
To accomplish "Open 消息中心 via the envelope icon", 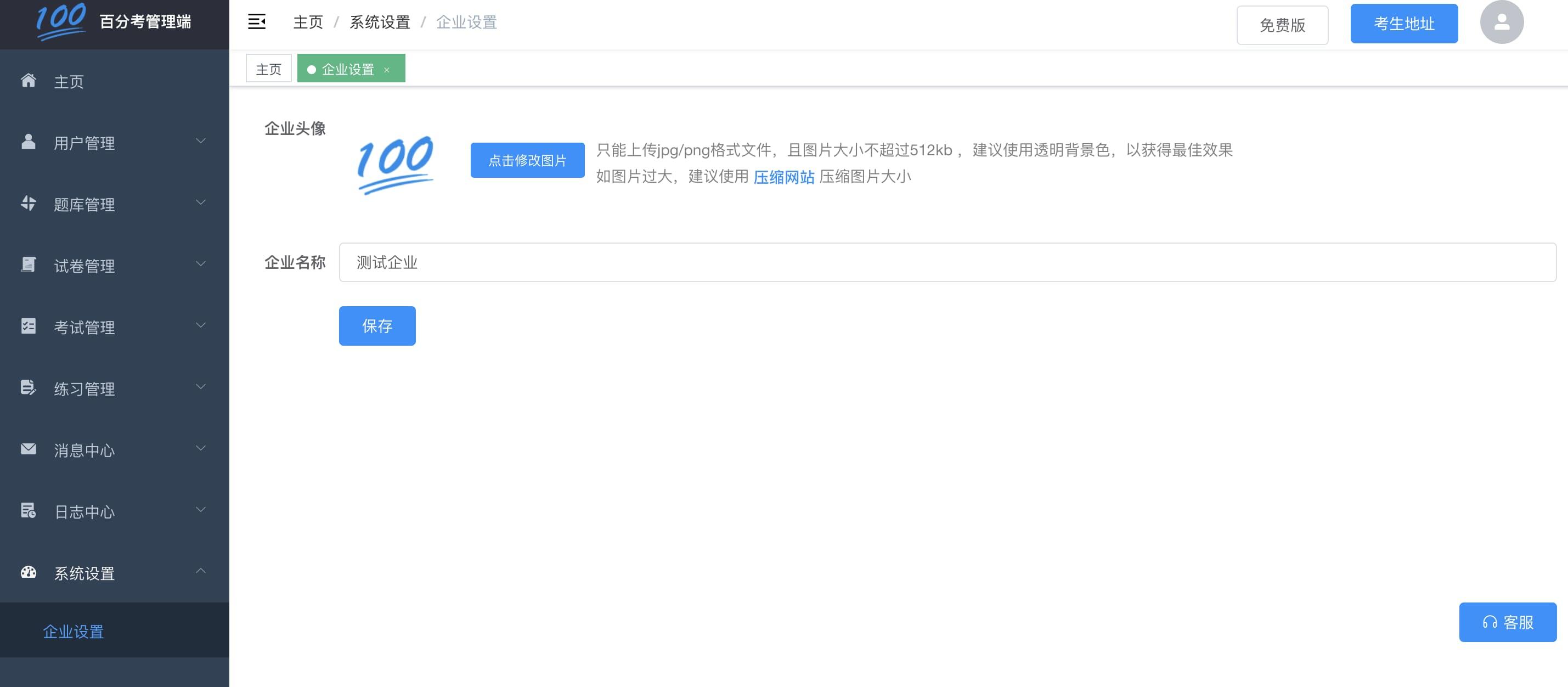I will [28, 449].
